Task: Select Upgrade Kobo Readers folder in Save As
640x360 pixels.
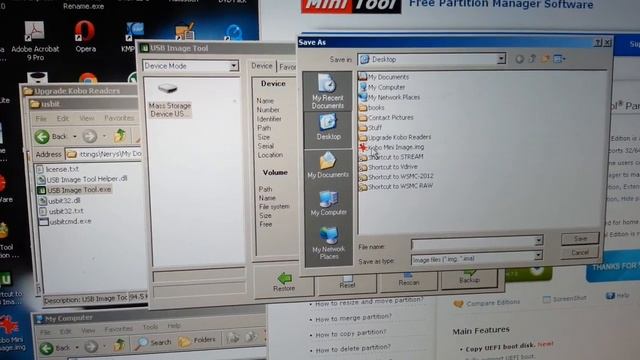Action: point(395,138)
